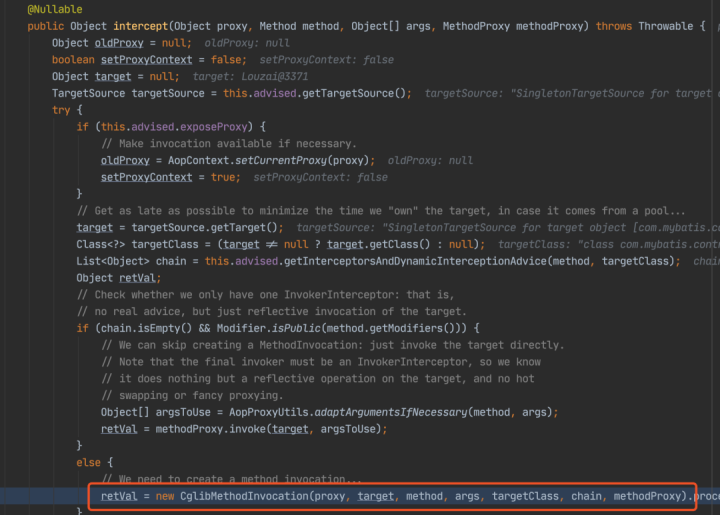Click the 'boolean' keyword
Screen dimensions: 720x515
point(73,60)
